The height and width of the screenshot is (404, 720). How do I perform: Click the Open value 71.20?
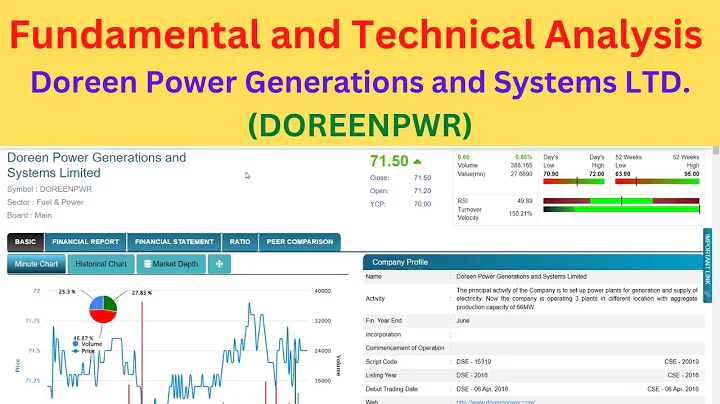(422, 191)
